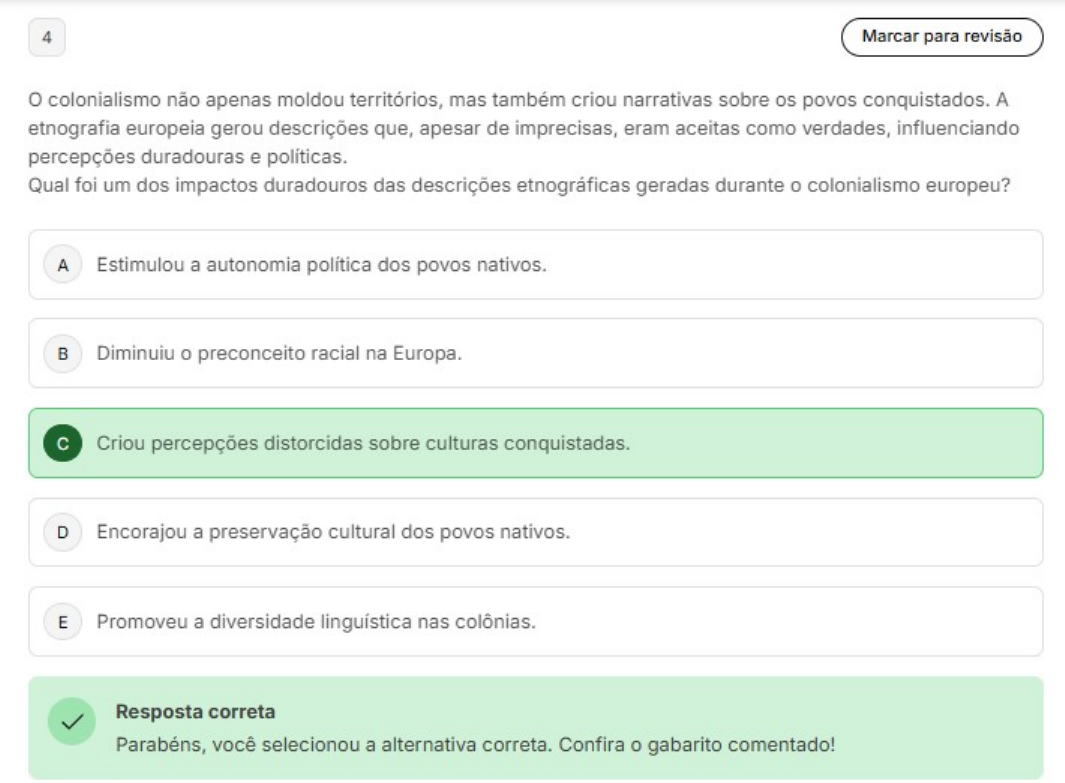Choose answer 'Encorajou a preservação cultural dos povos nativos'
The image size is (1065, 783).
(333, 532)
